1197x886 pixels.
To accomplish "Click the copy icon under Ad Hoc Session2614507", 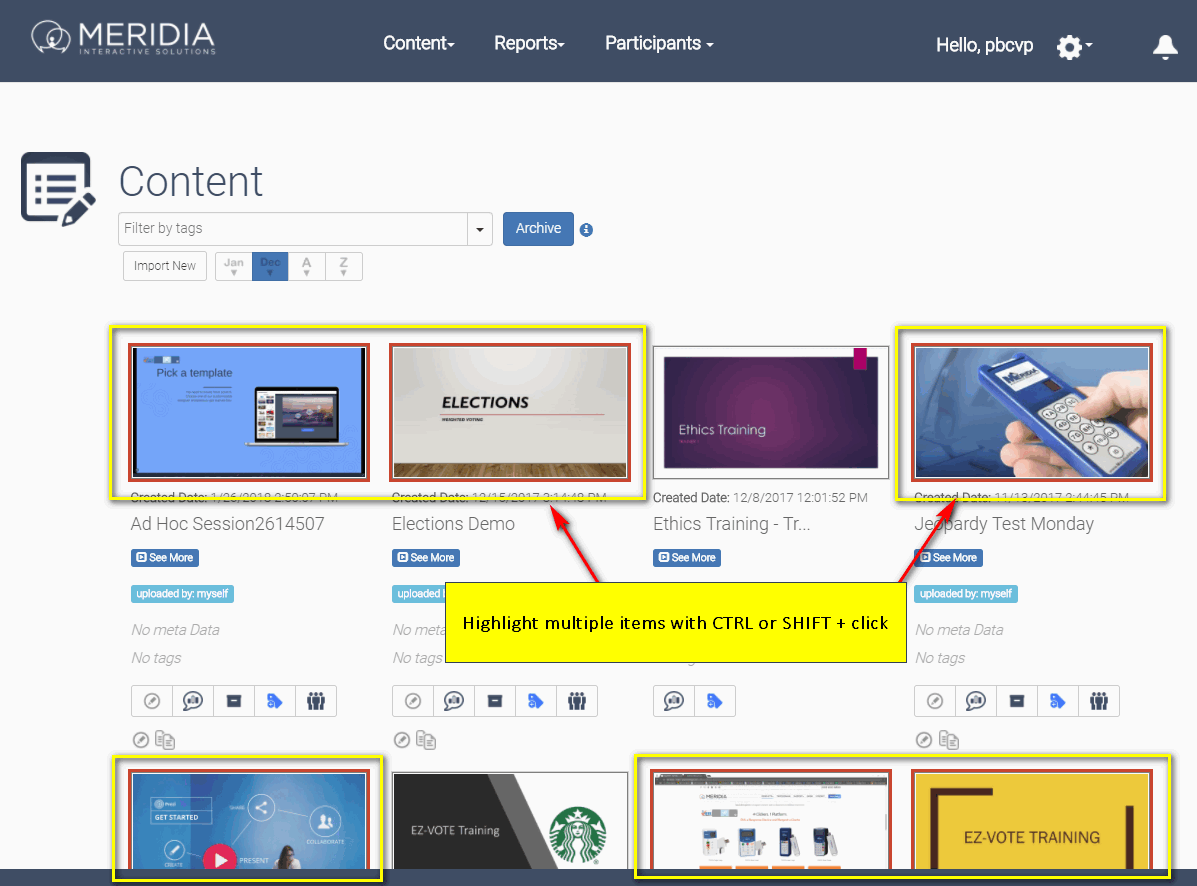I will click(167, 740).
